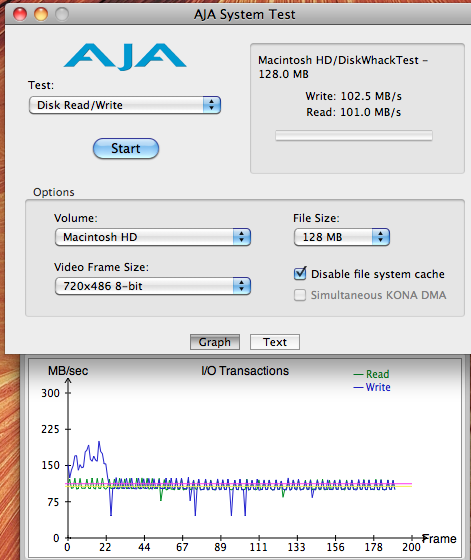The image size is (471, 560).
Task: Click the Write: 102.5 MB/s result
Action: (x=354, y=96)
